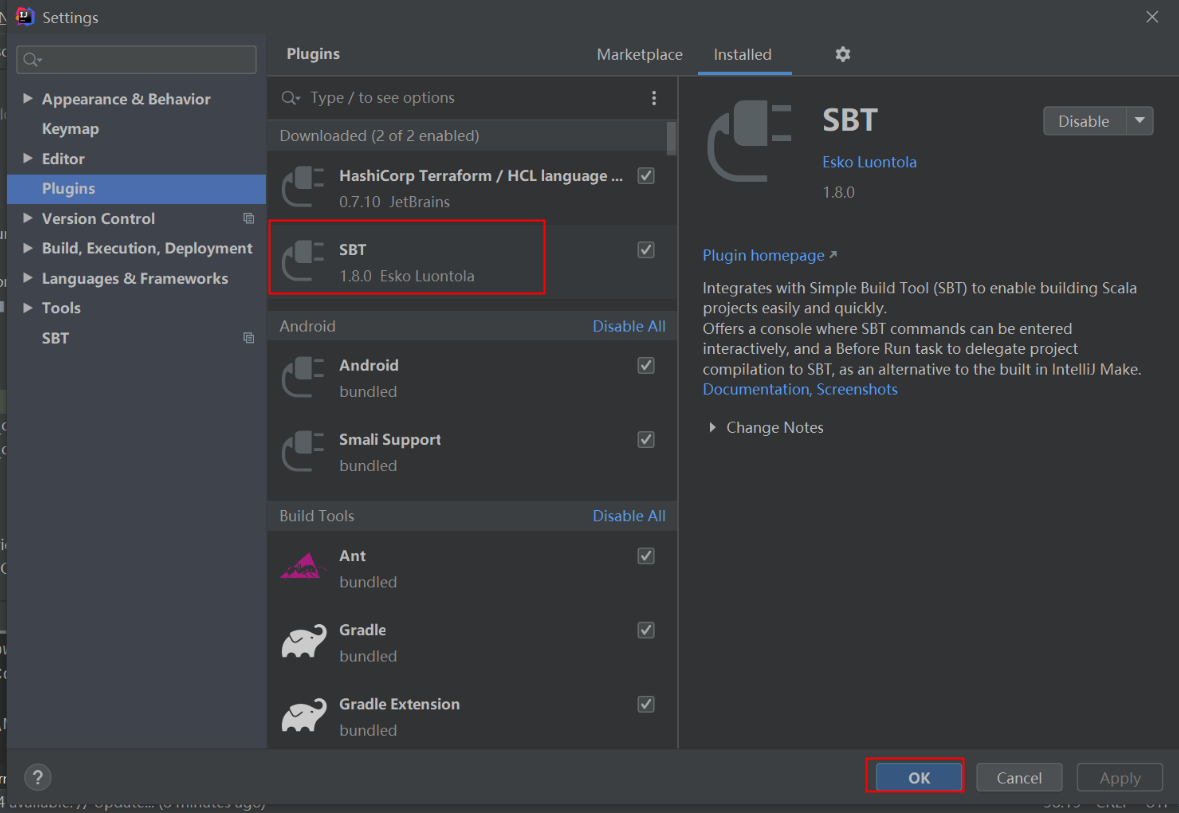Uncheck the Ant plugin checkbox
Image resolution: width=1179 pixels, height=813 pixels.
(646, 556)
